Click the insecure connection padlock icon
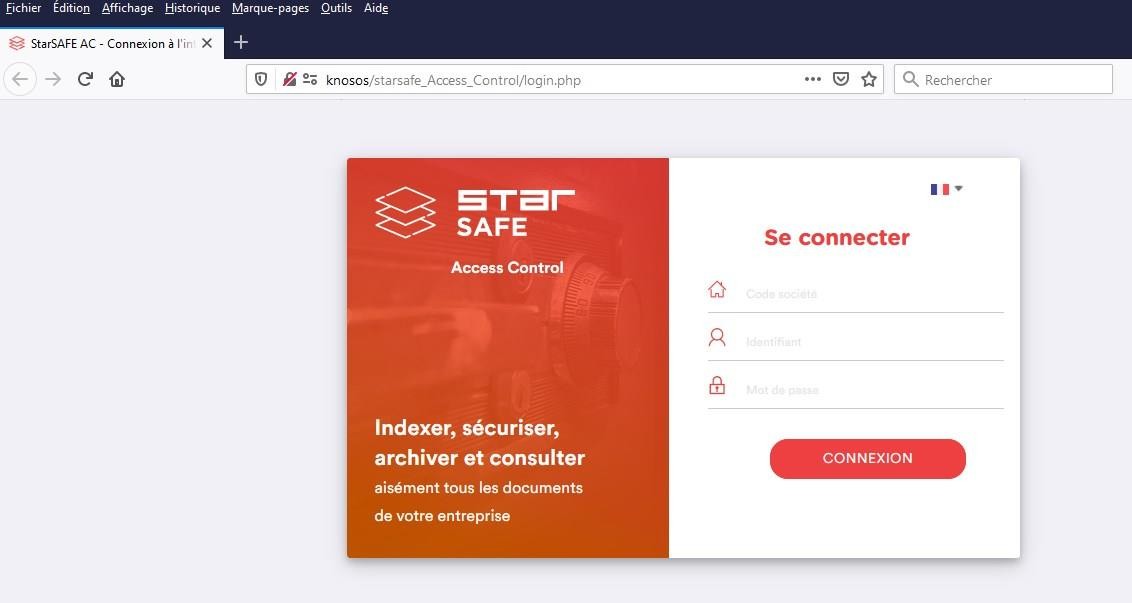This screenshot has height=603, width=1132. pos(289,79)
